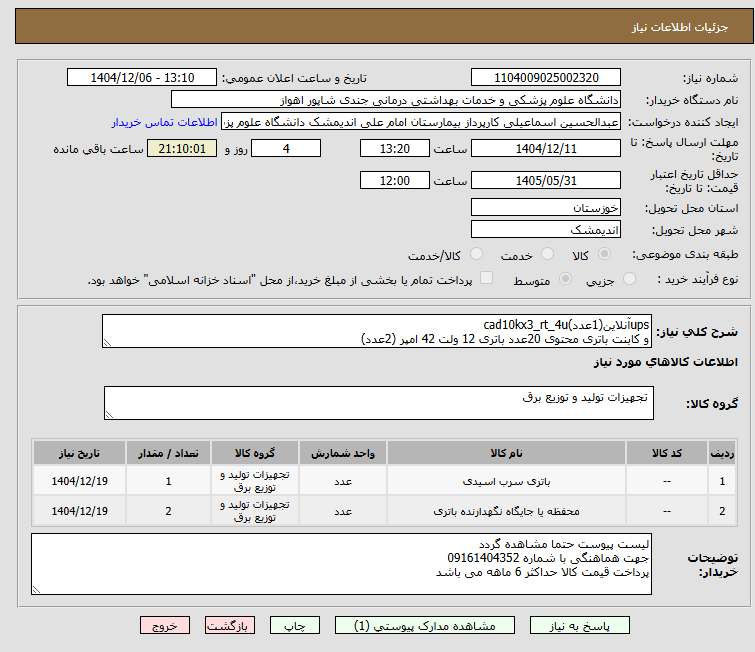Click the request creator name field
Image resolution: width=755 pixels, height=652 pixels.
click(x=421, y=122)
